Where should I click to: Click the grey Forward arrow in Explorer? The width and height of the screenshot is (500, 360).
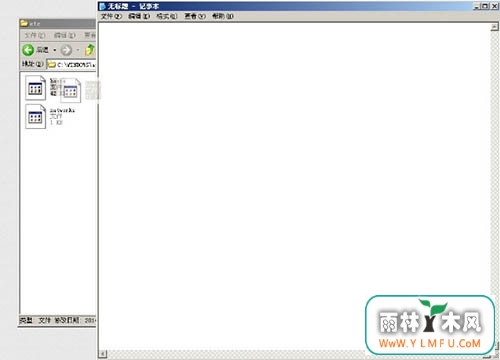[66, 50]
